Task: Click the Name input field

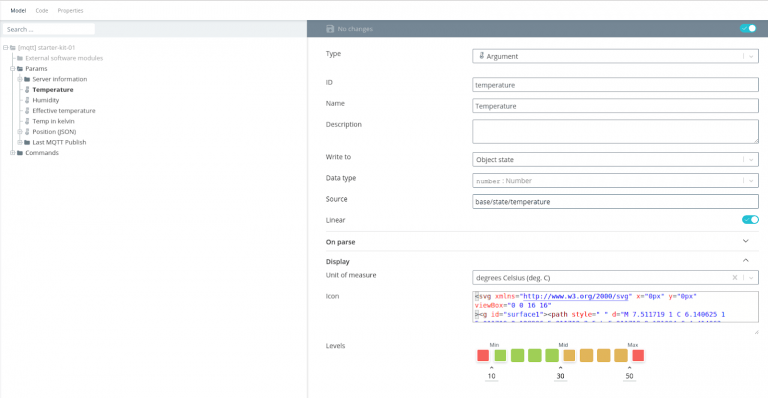Action: coord(615,106)
